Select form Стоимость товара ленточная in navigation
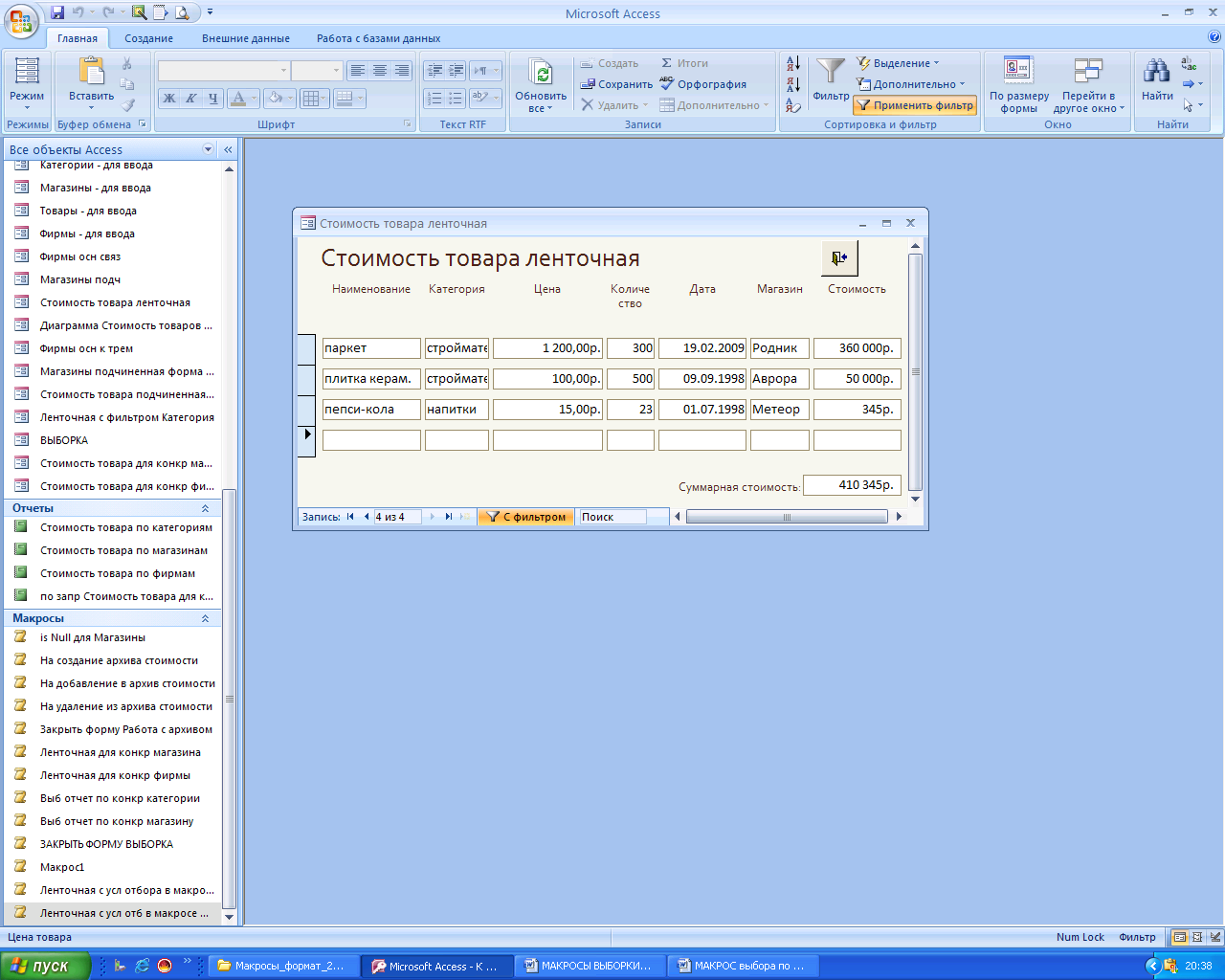Screen dimensions: 1225x980 point(113,302)
